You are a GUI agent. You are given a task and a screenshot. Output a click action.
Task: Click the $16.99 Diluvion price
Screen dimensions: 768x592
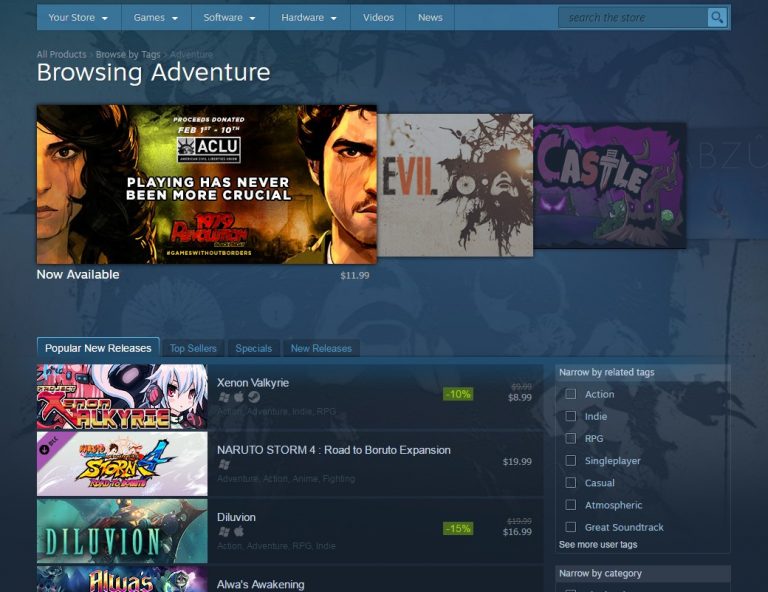tap(517, 532)
